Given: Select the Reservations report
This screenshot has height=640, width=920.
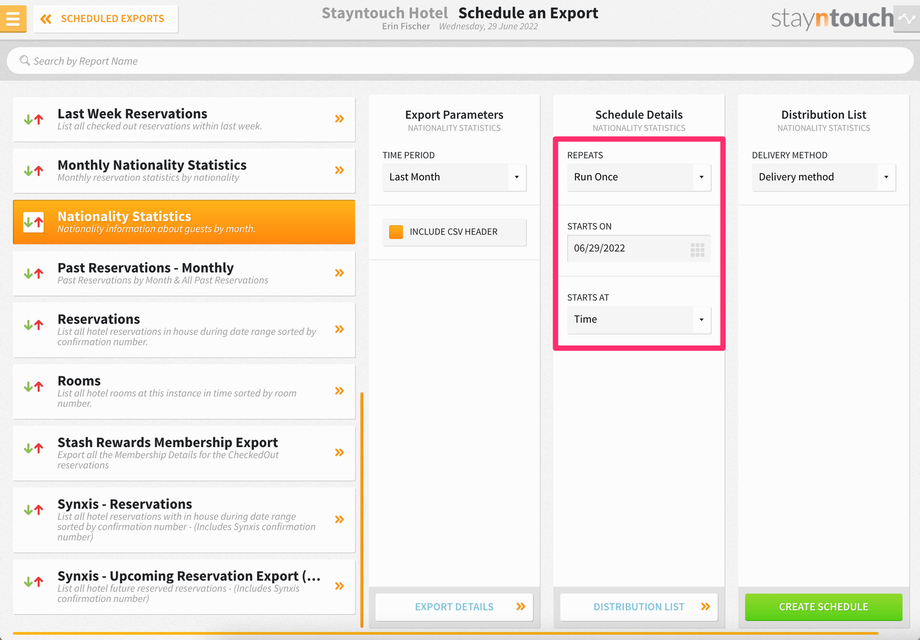Looking at the screenshot, I should 184,330.
